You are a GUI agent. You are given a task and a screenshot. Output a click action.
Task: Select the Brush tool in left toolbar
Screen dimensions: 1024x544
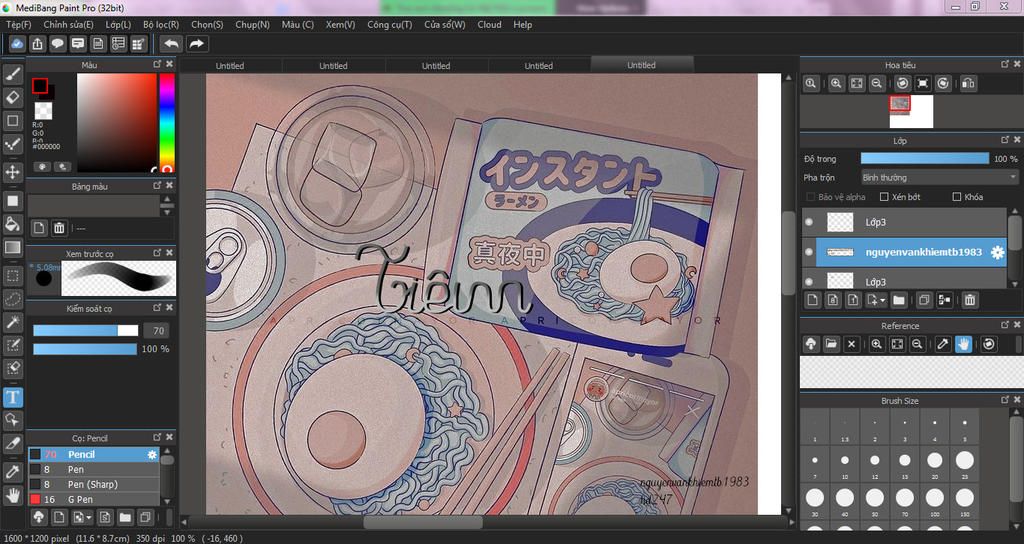pos(12,74)
